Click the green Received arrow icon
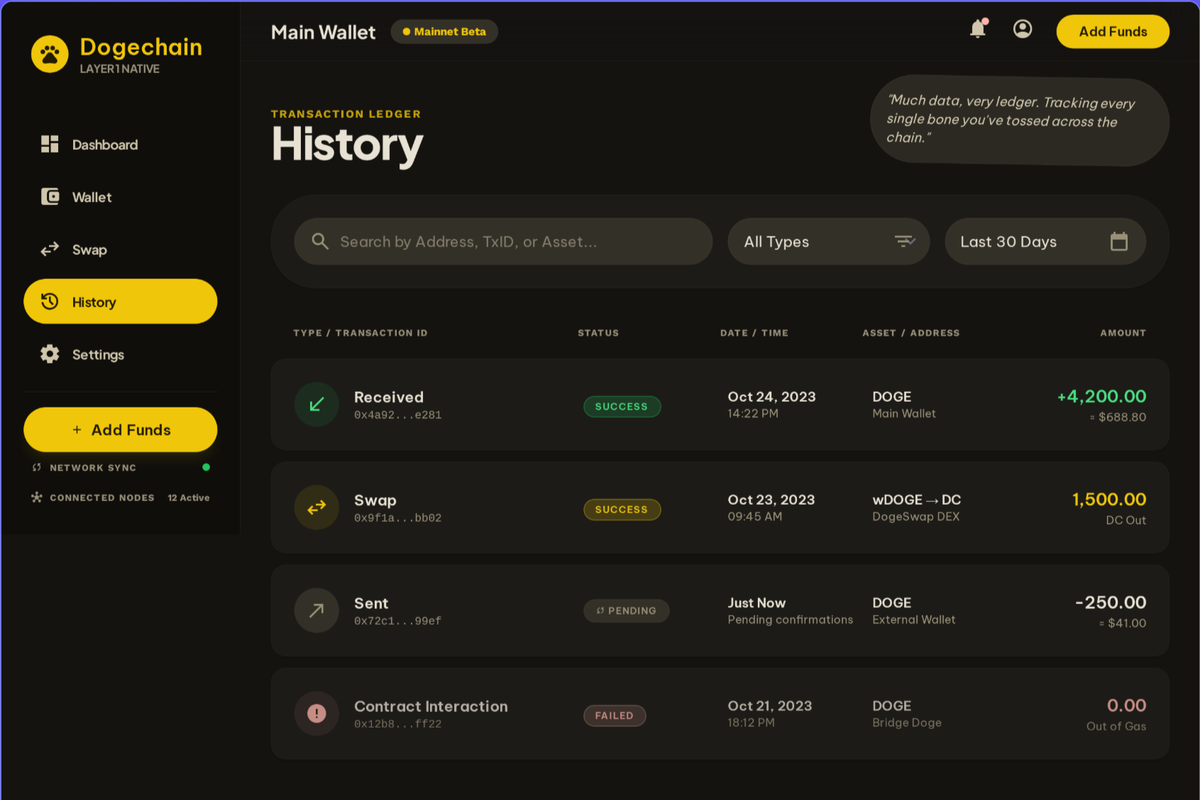 [x=316, y=404]
